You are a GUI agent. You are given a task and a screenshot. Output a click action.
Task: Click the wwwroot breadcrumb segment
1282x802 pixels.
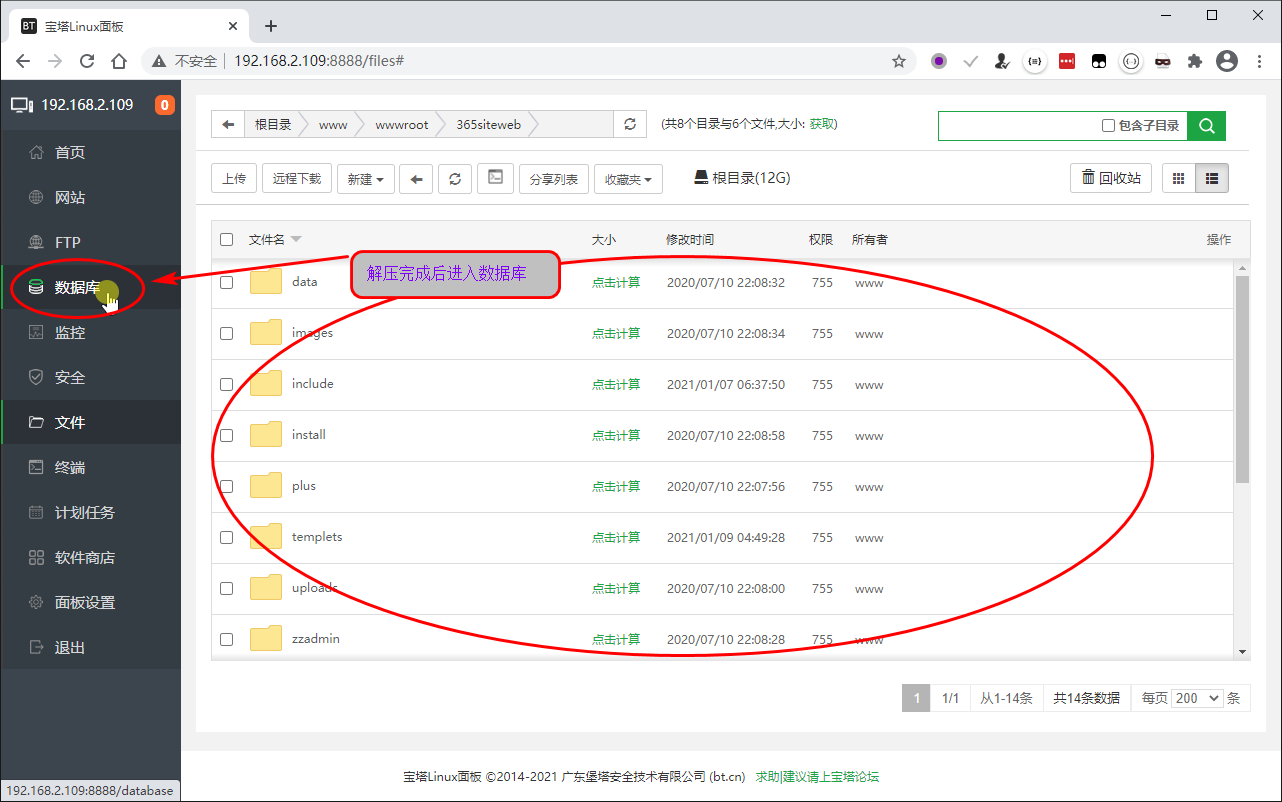click(402, 125)
